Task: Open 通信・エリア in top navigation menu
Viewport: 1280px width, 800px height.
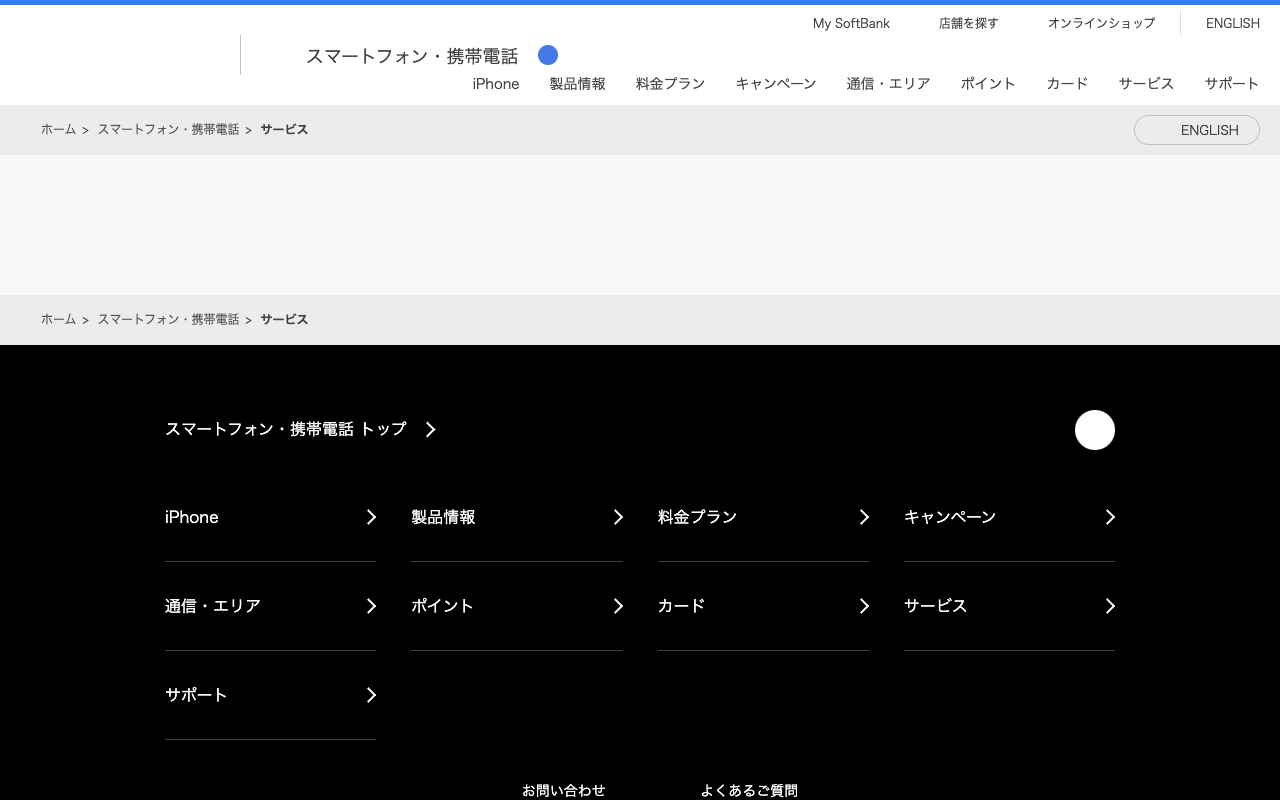Action: 889,84
